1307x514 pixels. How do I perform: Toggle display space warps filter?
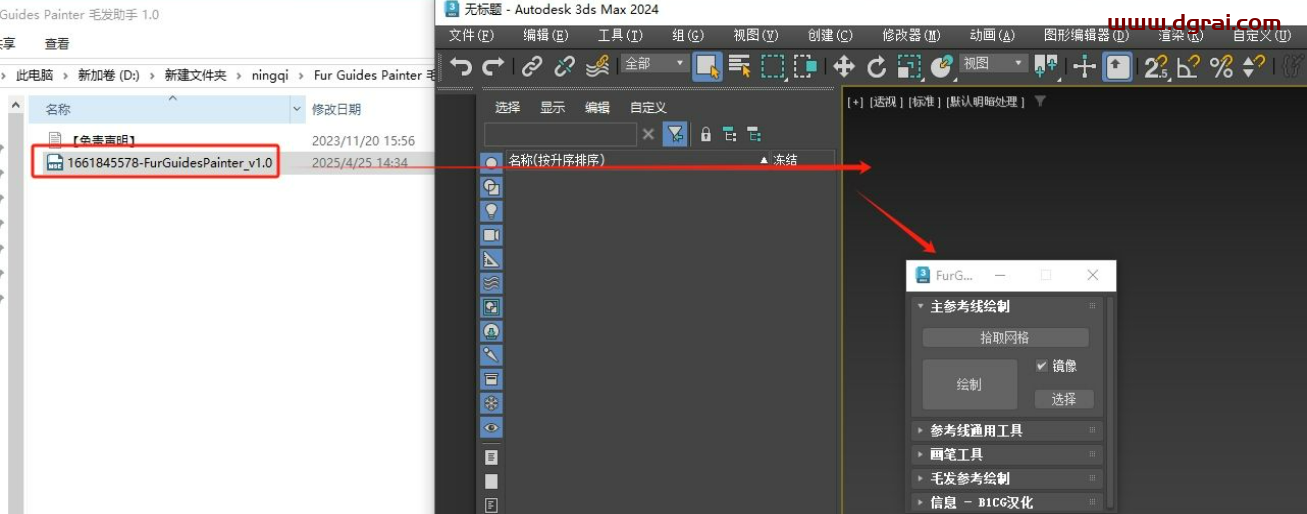pos(491,283)
